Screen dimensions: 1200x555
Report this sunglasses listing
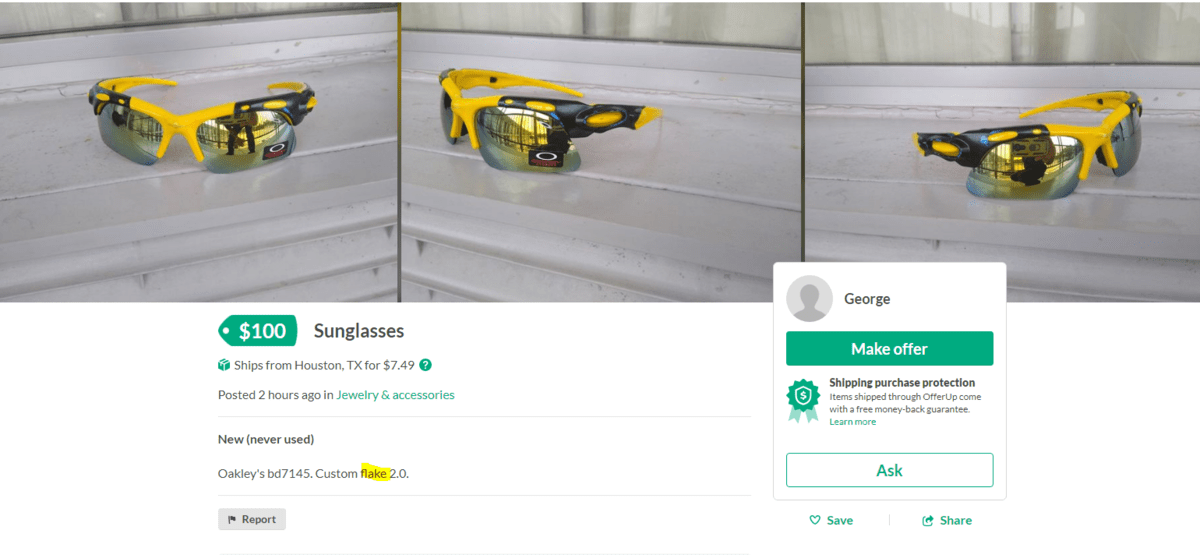point(252,520)
